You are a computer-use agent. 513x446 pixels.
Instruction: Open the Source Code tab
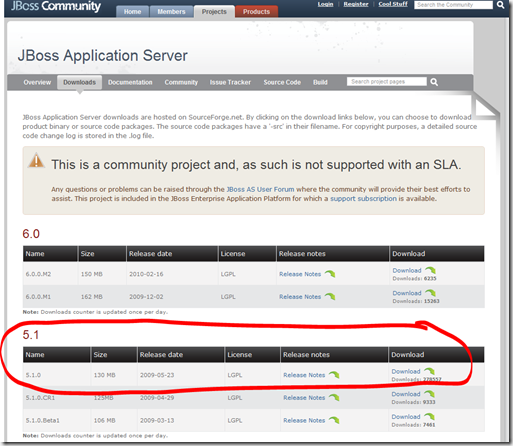click(x=282, y=82)
